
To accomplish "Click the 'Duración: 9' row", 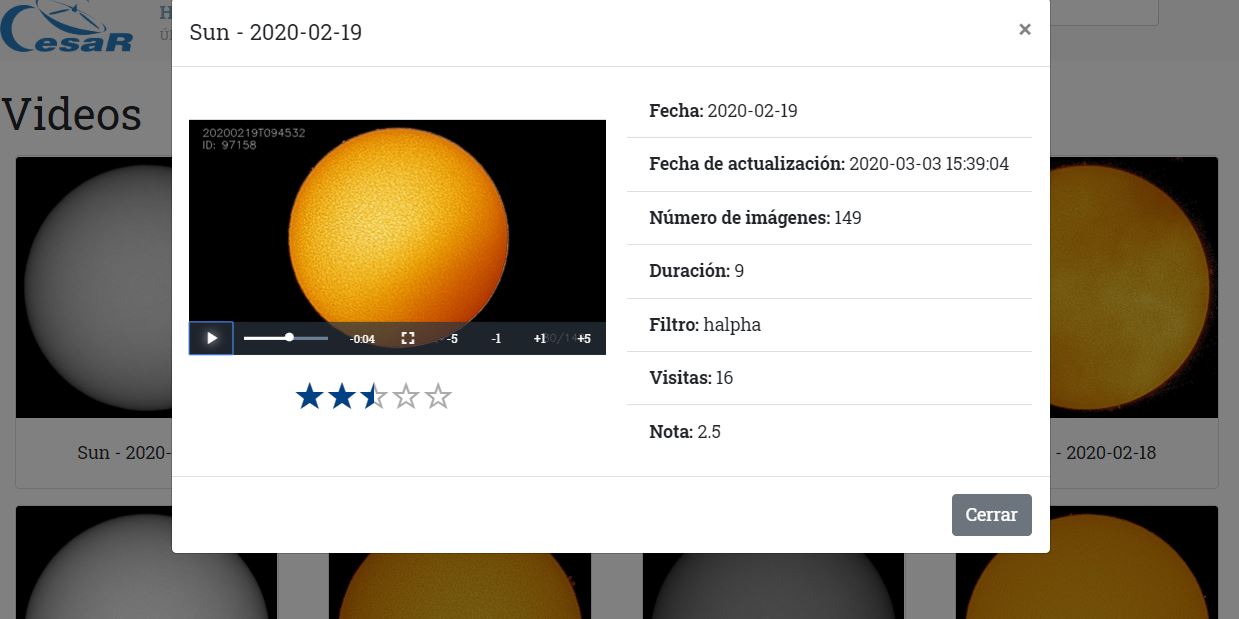I will point(829,271).
